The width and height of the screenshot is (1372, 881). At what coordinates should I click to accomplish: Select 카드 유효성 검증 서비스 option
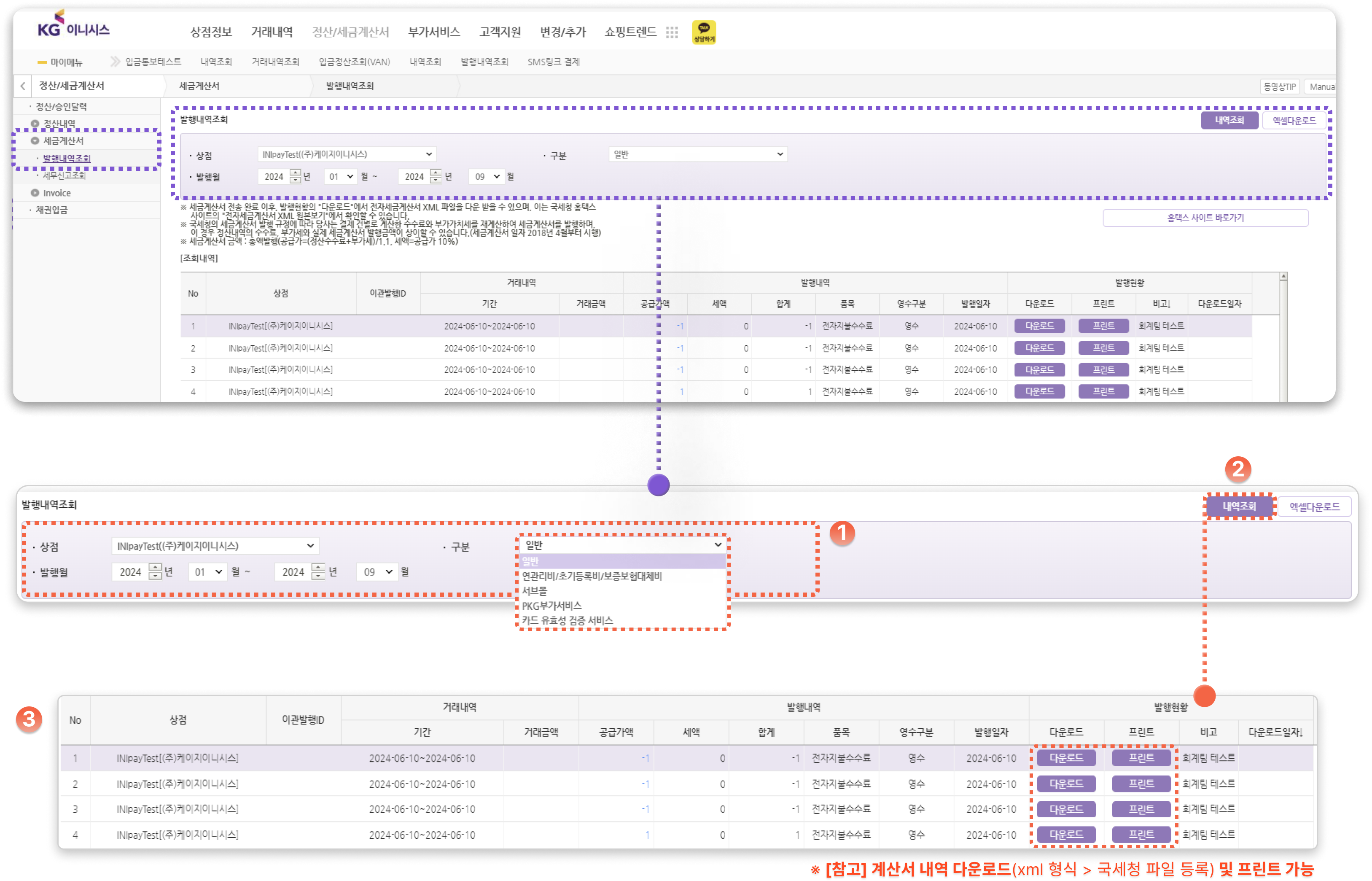click(567, 620)
